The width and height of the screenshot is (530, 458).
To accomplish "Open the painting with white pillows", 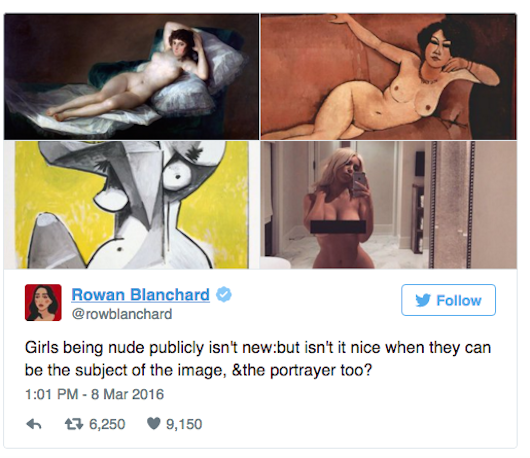I will [131, 77].
